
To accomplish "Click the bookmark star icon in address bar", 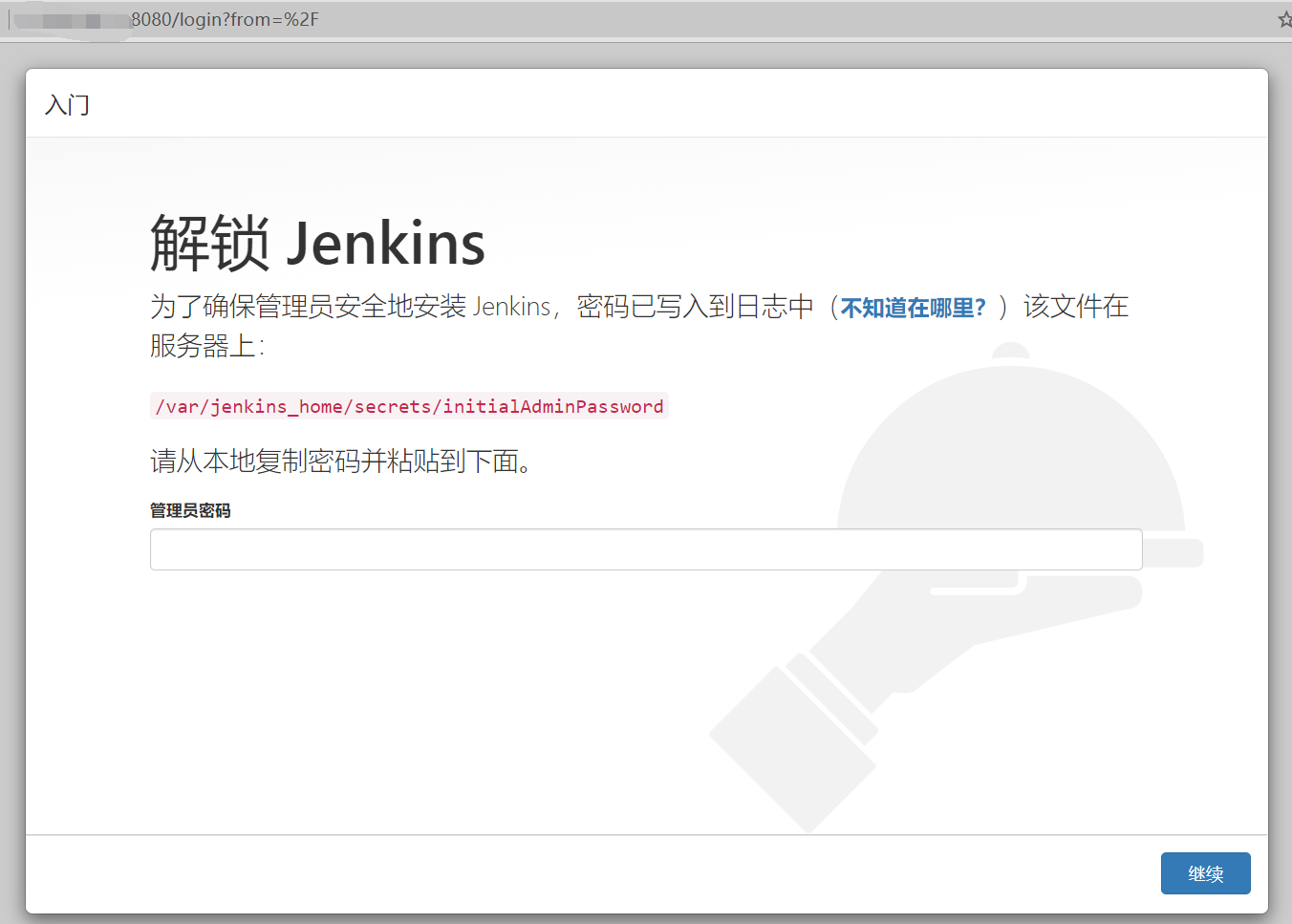I will 1285,19.
